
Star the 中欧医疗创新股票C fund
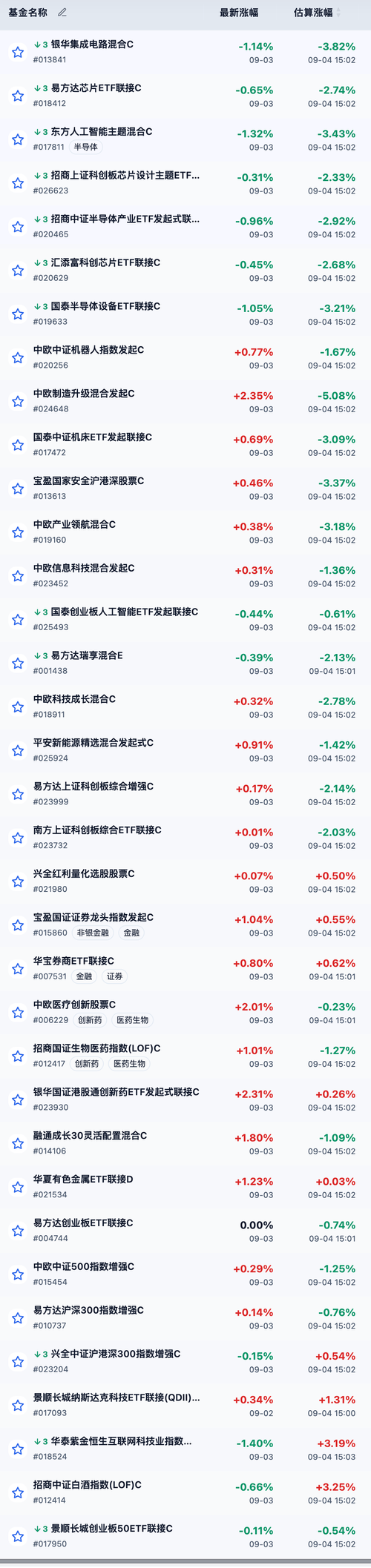[18, 1012]
